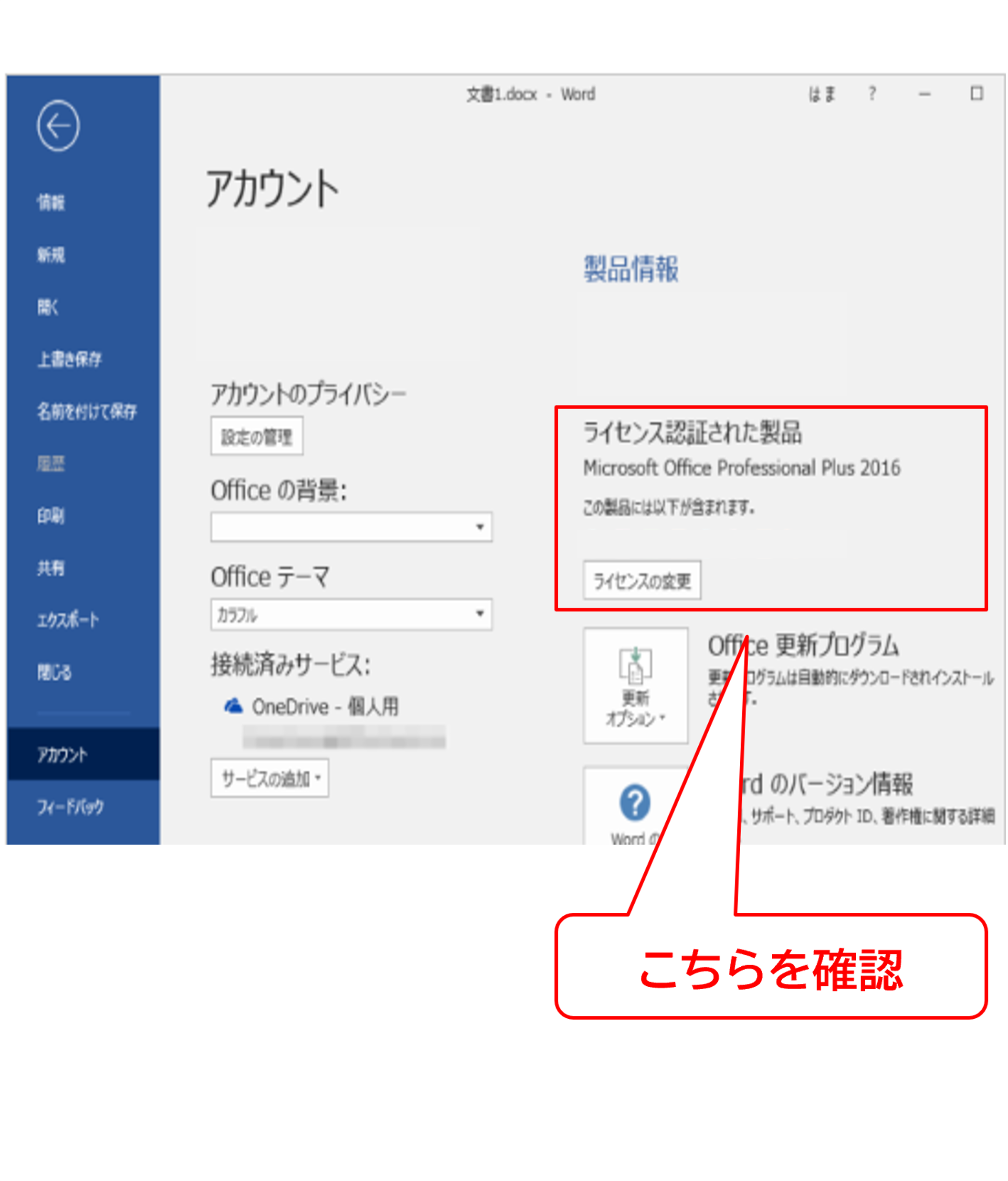
Task: Select the Account (アカウント) sidebar item
Action: [x=63, y=755]
